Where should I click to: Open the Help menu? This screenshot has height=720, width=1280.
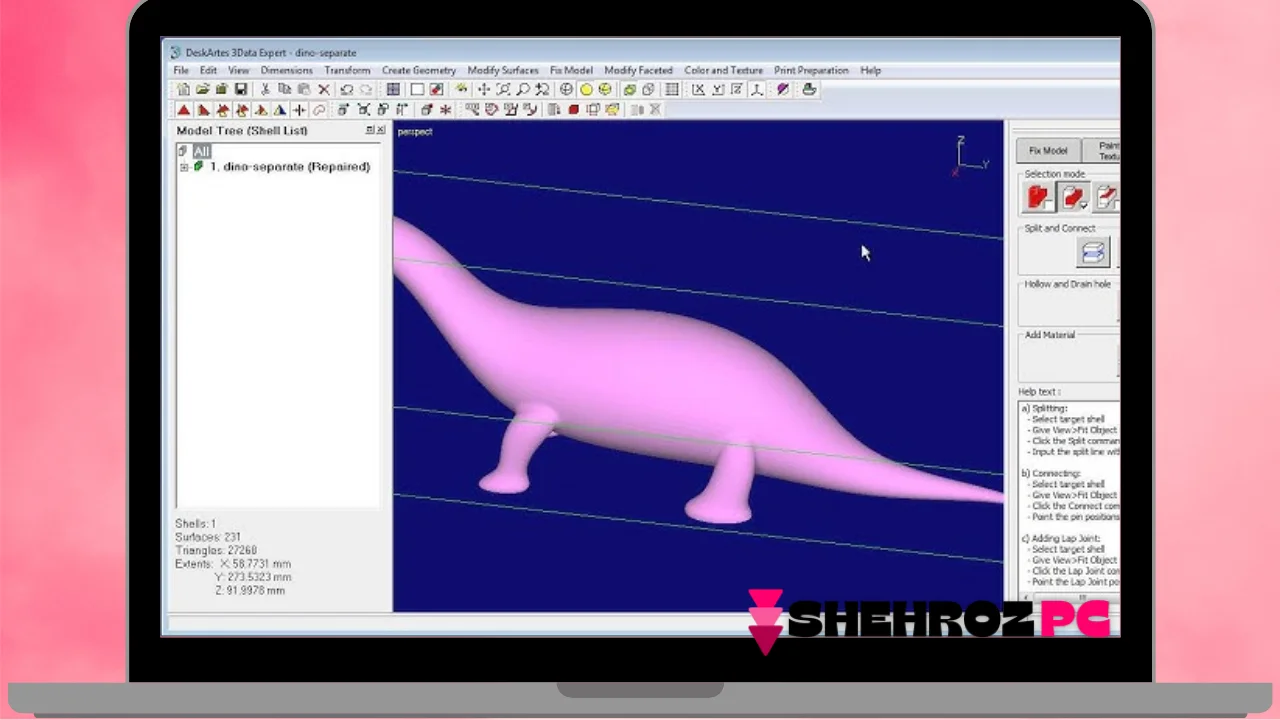(x=871, y=70)
